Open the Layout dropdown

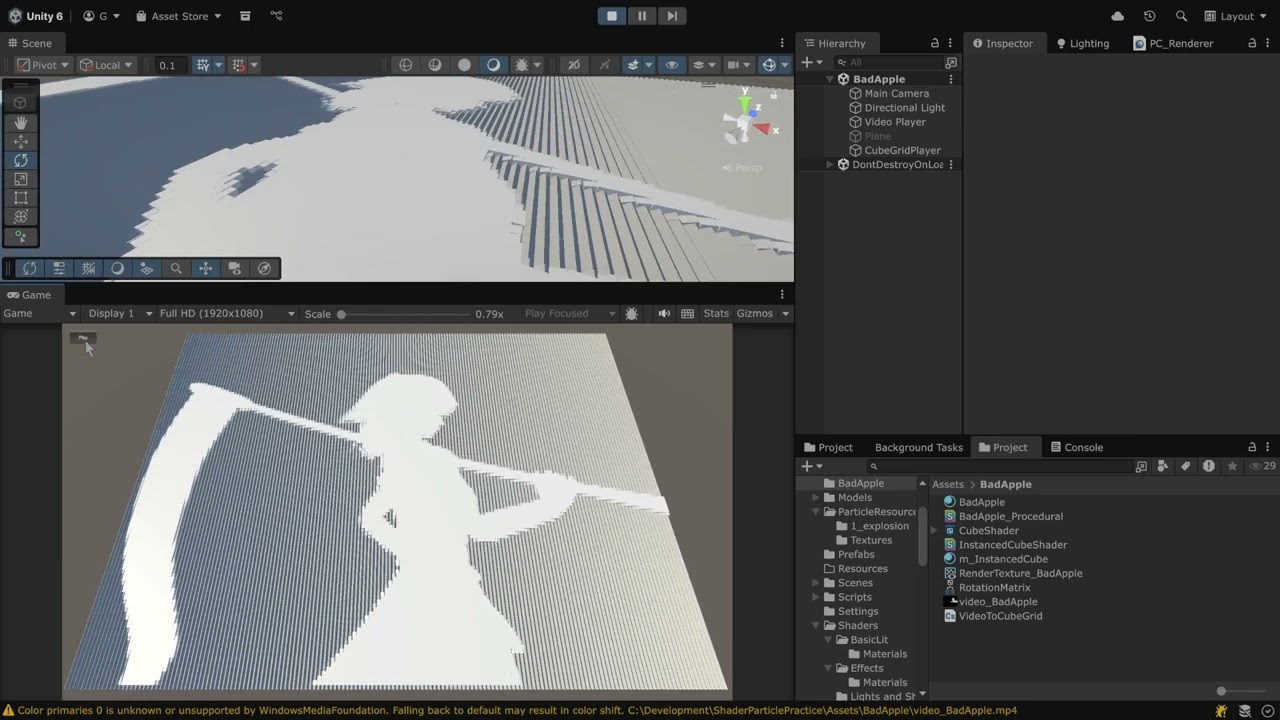(x=1236, y=16)
